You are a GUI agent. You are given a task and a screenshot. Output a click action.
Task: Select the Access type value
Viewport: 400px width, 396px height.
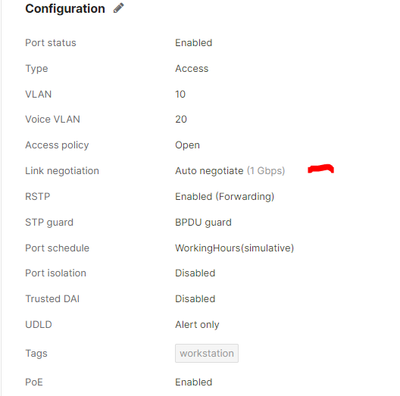pos(192,69)
